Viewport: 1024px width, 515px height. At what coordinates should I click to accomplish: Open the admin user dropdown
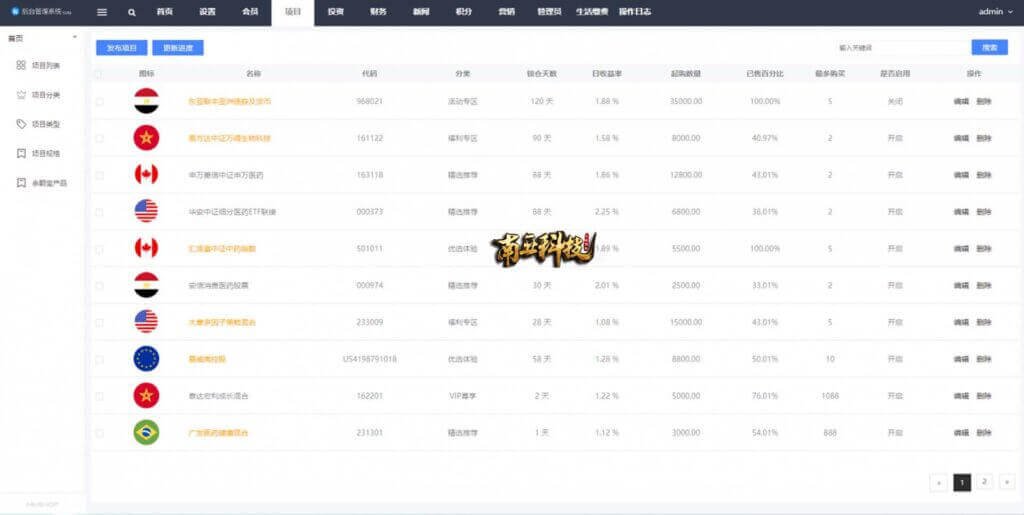click(x=993, y=12)
